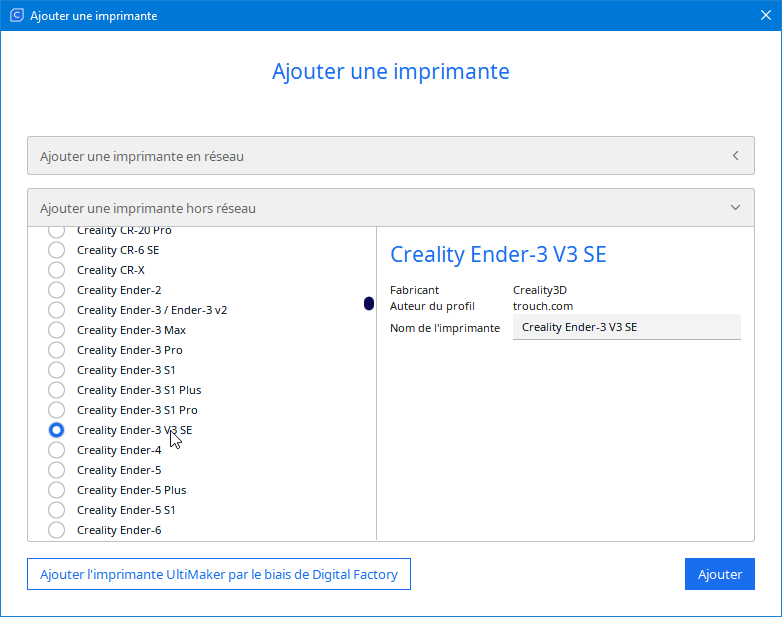Select the Creality Ender-5 Plus radio button
Screen dimensions: 782x617
point(56,490)
